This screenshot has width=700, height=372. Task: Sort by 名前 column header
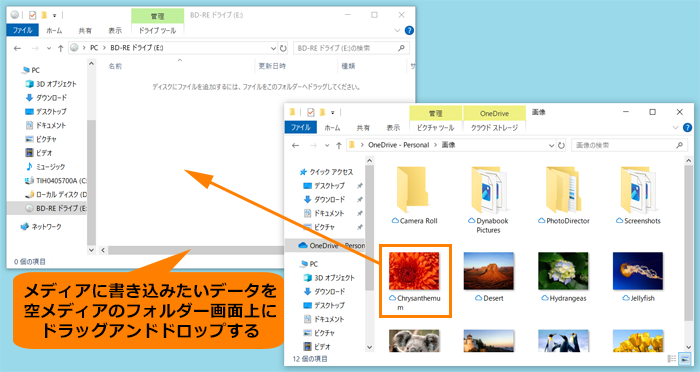[116, 66]
